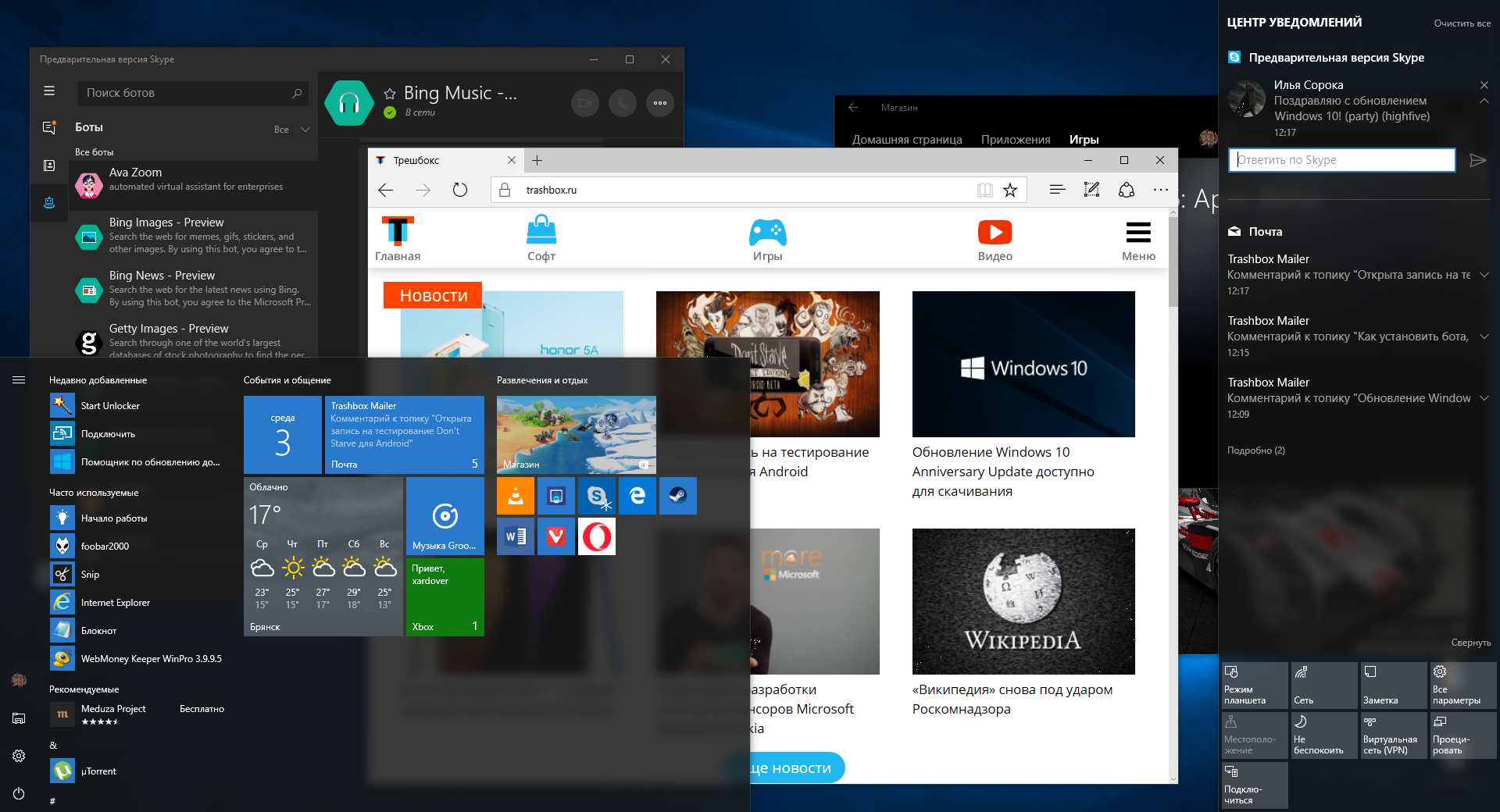Image resolution: width=1500 pixels, height=812 pixels.
Task: Open the Заметка quick action
Action: (1394, 686)
